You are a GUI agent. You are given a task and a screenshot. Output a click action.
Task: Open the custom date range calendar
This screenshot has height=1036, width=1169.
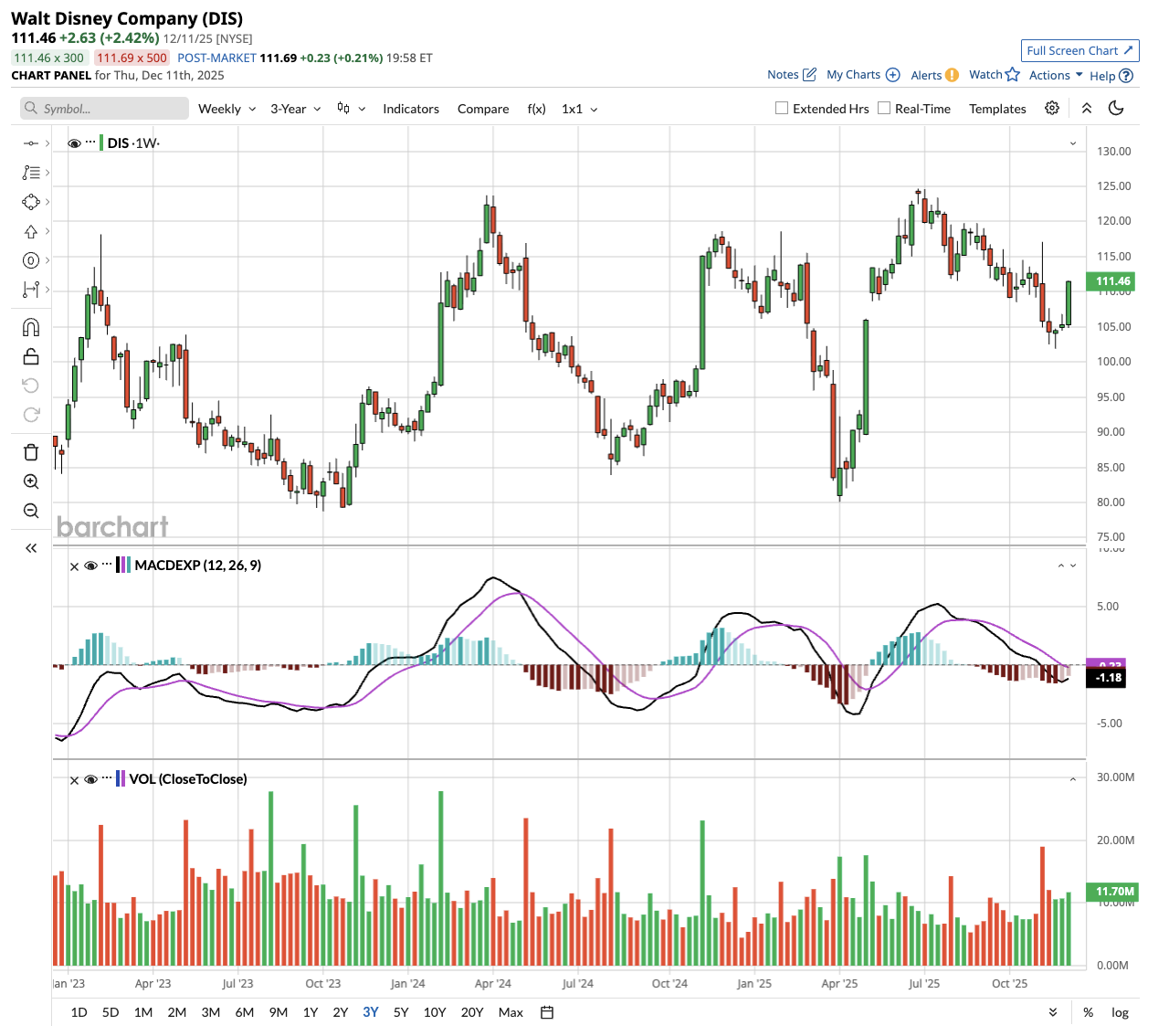click(x=547, y=1012)
